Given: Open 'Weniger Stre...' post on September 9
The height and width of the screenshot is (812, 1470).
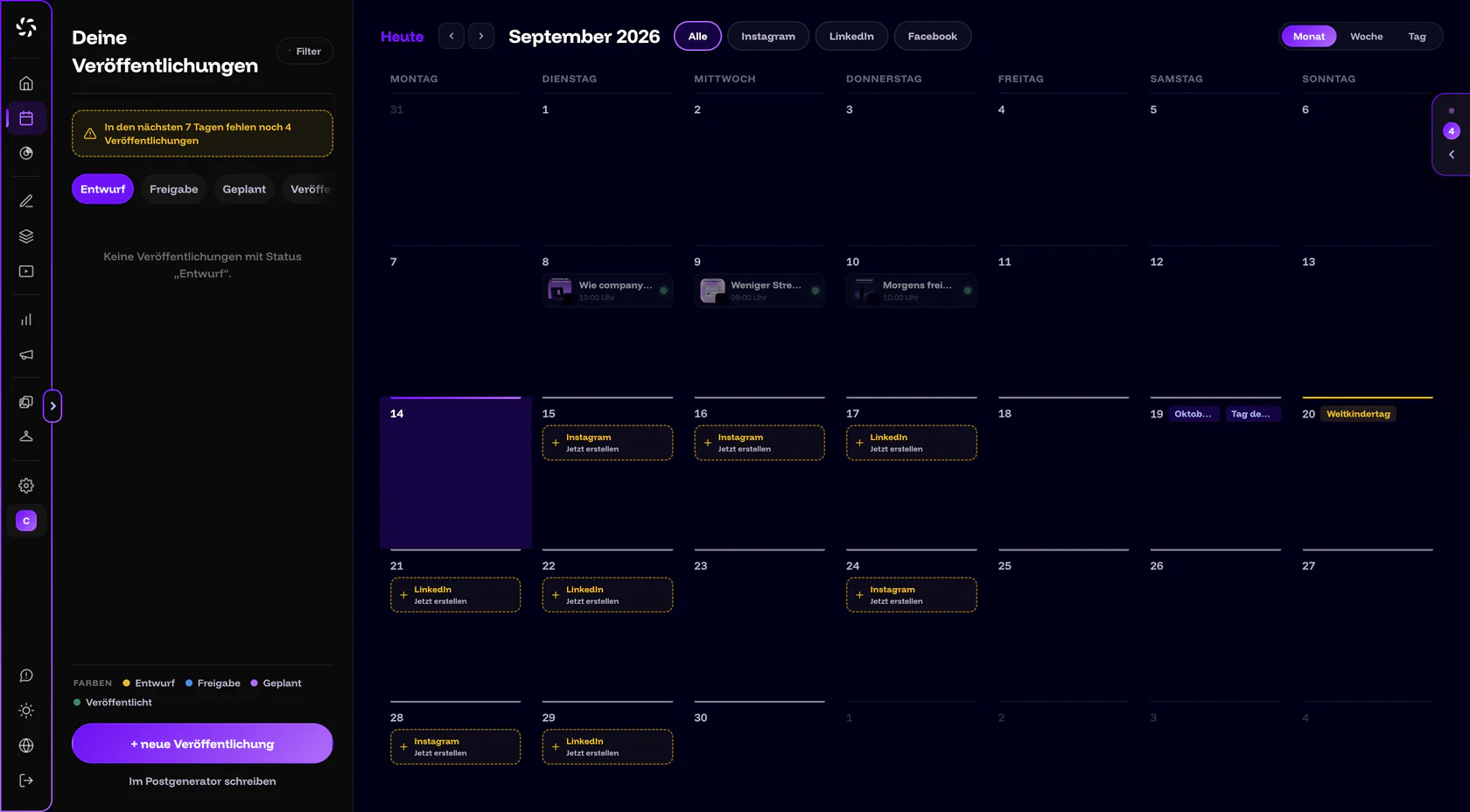Looking at the screenshot, I should pyautogui.click(x=759, y=290).
